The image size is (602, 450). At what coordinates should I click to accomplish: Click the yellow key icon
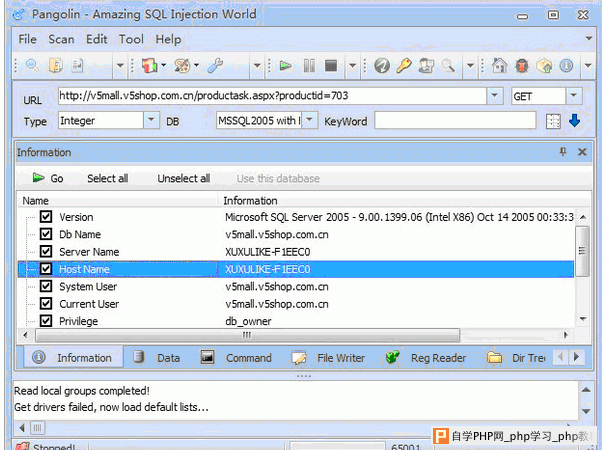click(x=404, y=66)
